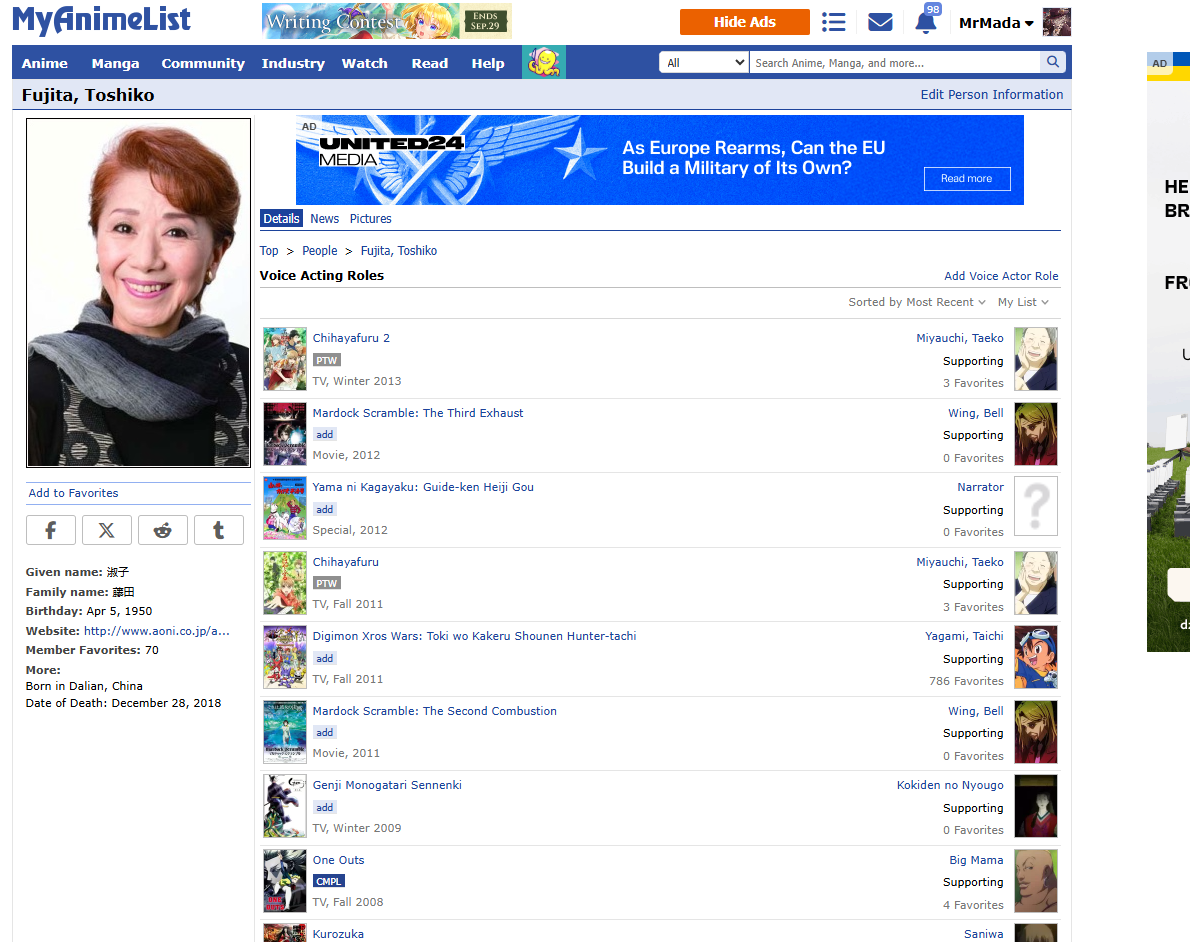Click the Writing Contest banner
Screen dimensions: 1190x942
pyautogui.click(x=387, y=21)
